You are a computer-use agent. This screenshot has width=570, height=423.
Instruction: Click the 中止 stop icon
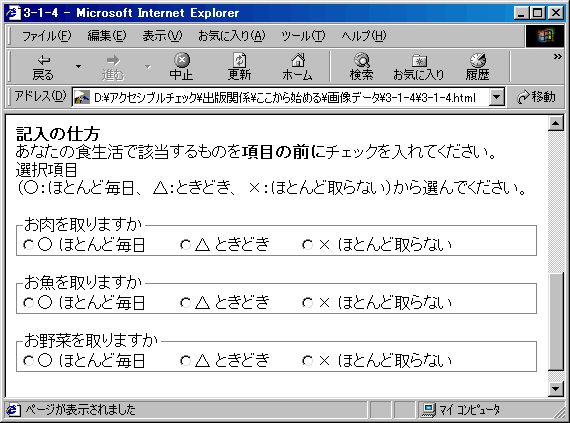(x=181, y=60)
